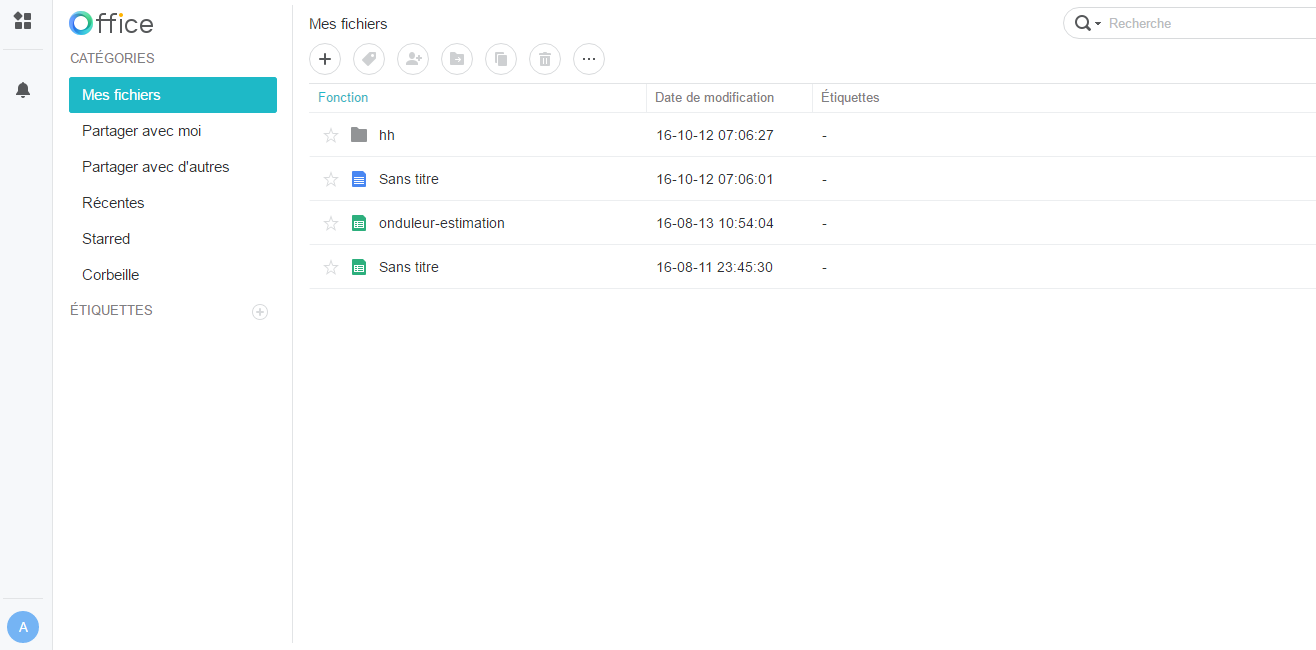Image resolution: width=1316 pixels, height=650 pixels.
Task: Sort by Étiquettes column header
Action: pyautogui.click(x=850, y=98)
